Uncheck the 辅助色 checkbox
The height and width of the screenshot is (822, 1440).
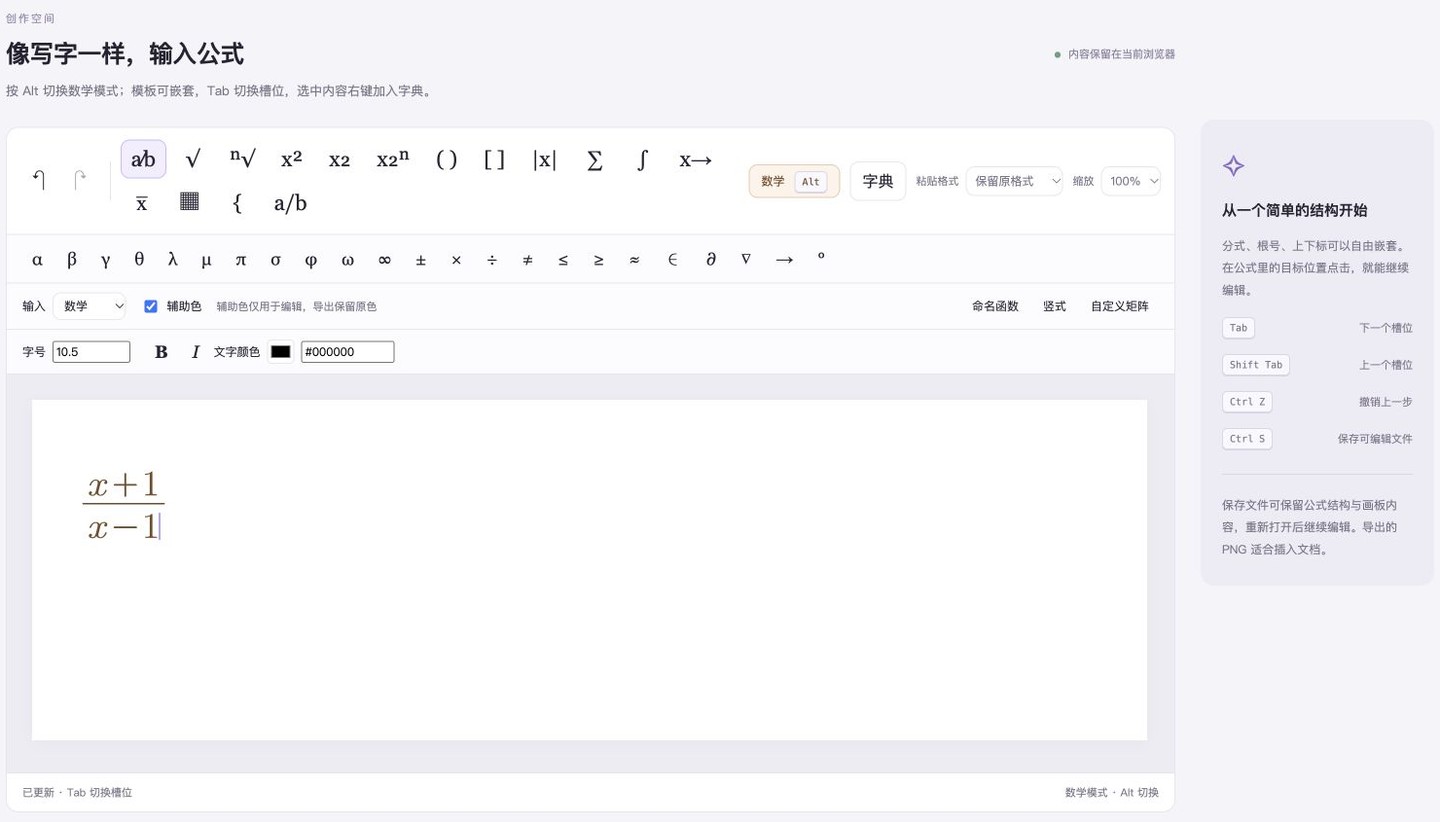pos(151,306)
